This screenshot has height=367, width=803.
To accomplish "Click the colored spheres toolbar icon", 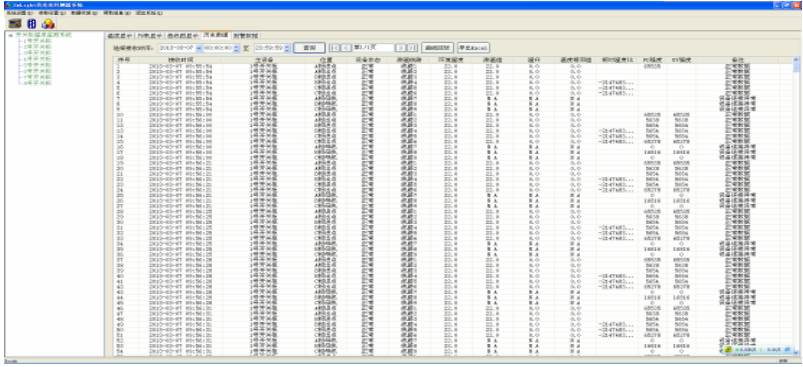I will (48, 24).
